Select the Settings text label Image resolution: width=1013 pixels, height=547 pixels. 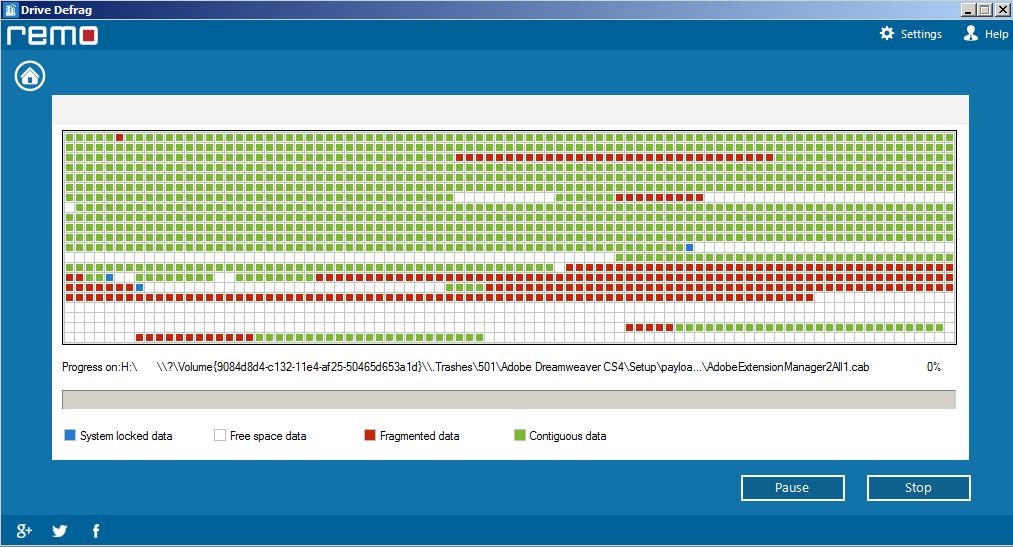click(921, 34)
